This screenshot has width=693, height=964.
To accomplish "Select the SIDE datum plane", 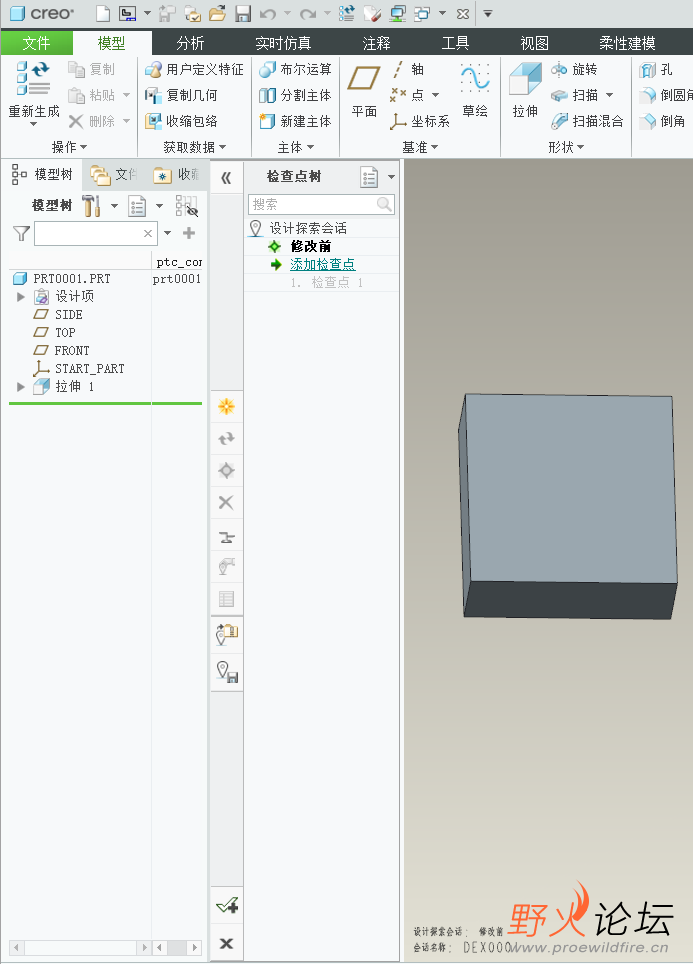I will [69, 315].
